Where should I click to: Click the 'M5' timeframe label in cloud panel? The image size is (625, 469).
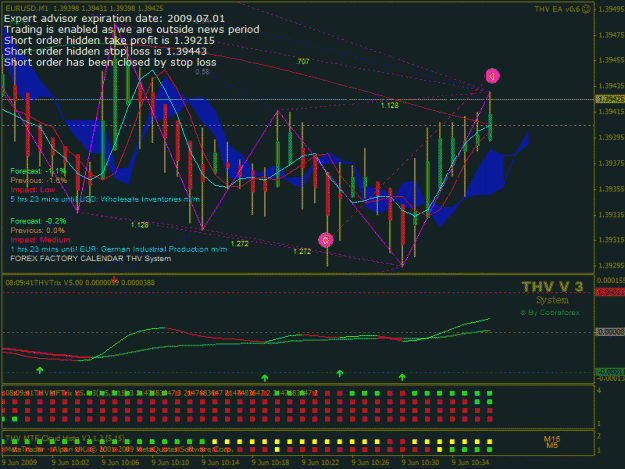552,445
